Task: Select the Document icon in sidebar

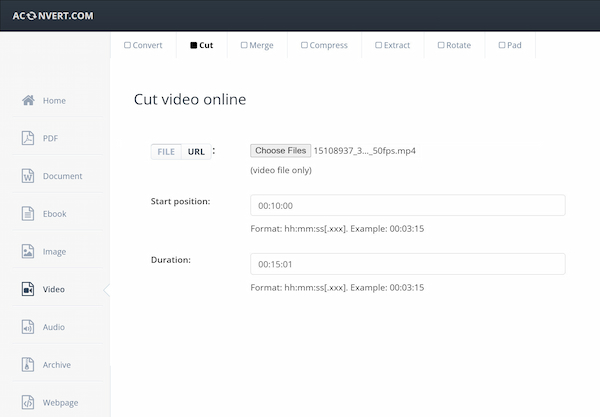Action: click(x=28, y=176)
